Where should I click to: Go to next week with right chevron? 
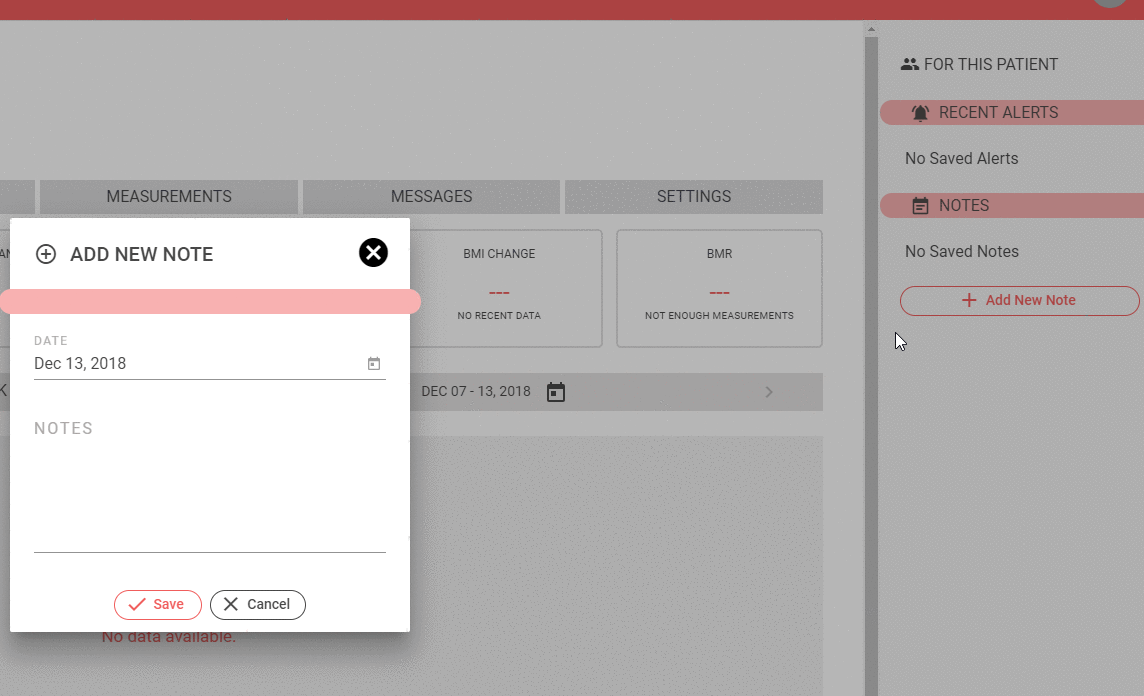(x=769, y=392)
